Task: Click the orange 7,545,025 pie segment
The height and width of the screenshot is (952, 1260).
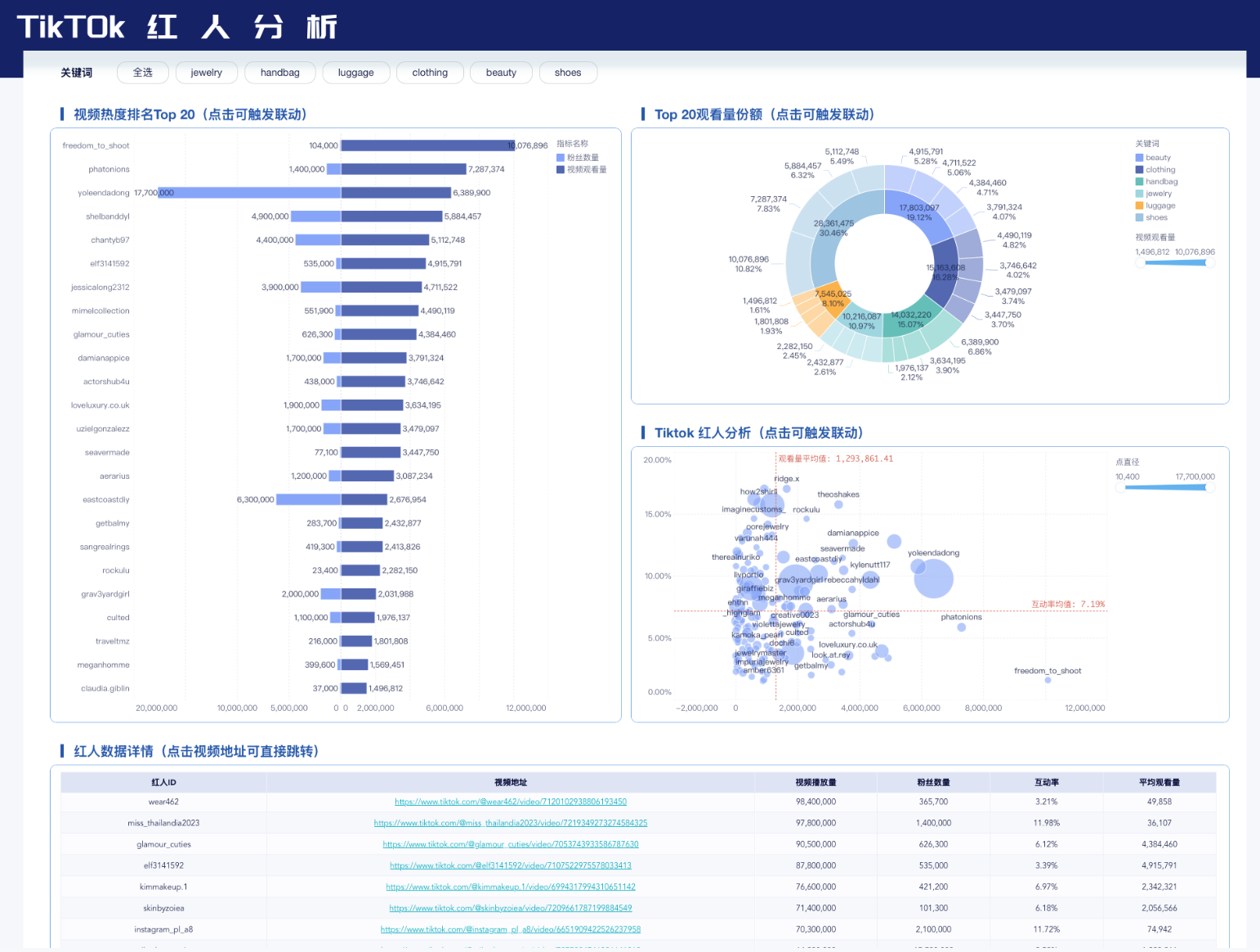Action: point(833,296)
